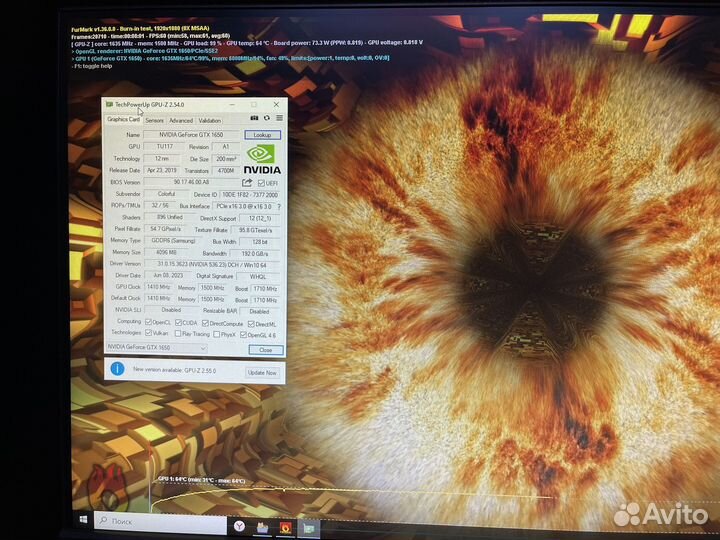Click the BIOS export share icon
Viewport: 720px width, 540px height.
point(247,183)
